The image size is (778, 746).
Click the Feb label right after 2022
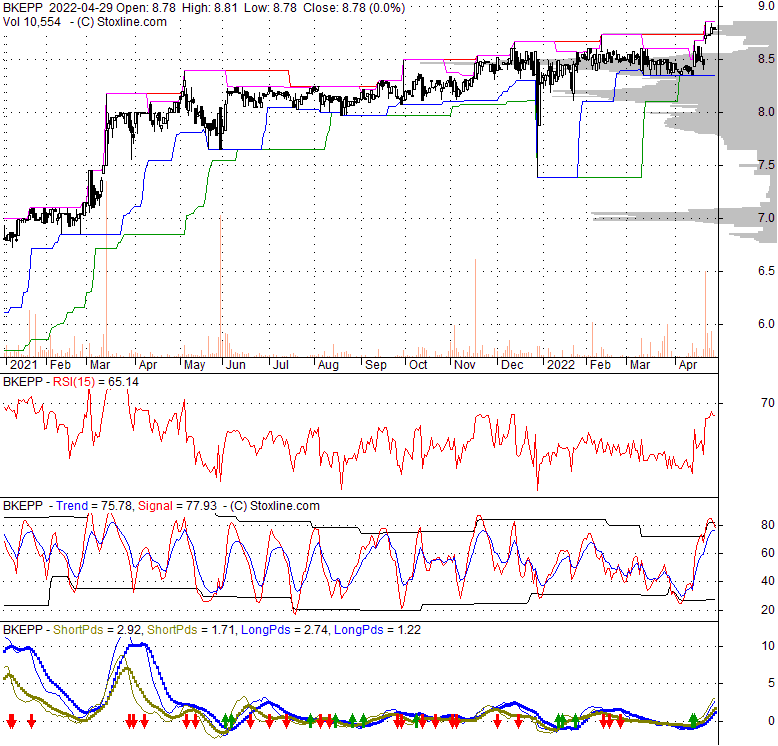(x=600, y=365)
